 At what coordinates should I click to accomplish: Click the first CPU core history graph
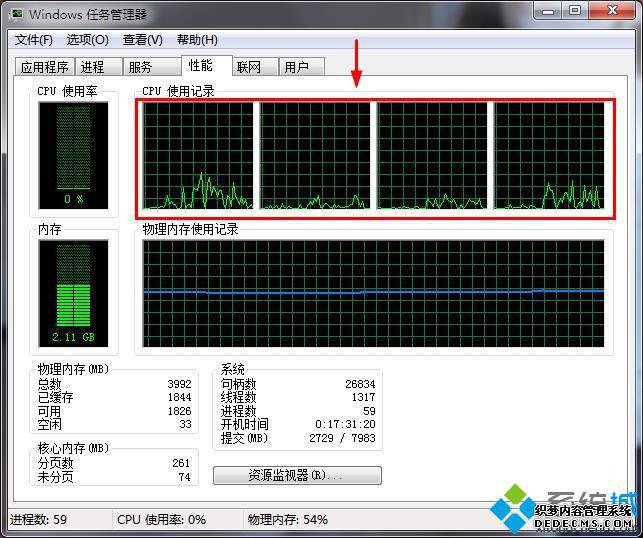pyautogui.click(x=198, y=155)
